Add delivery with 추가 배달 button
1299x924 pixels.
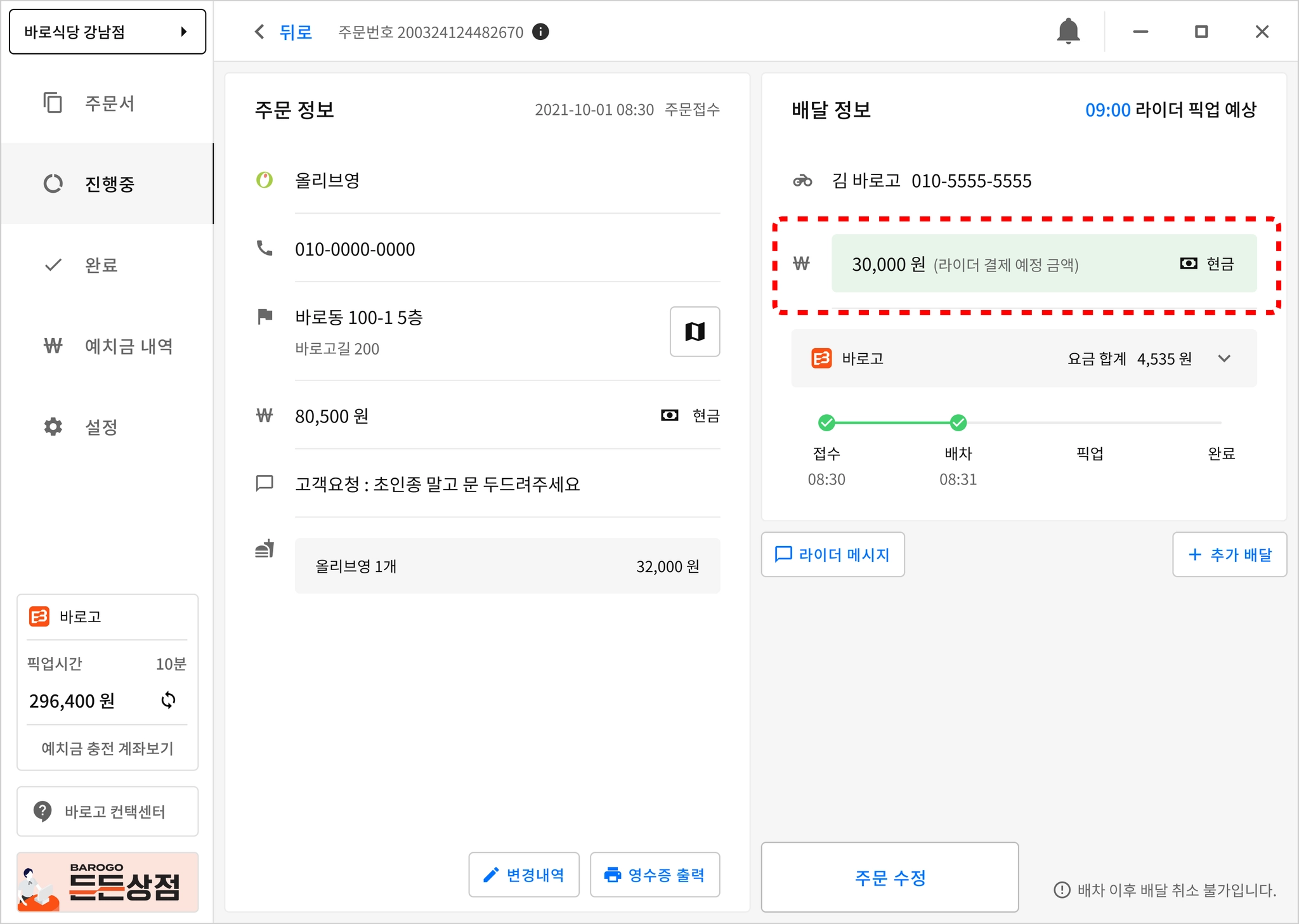click(x=1229, y=555)
